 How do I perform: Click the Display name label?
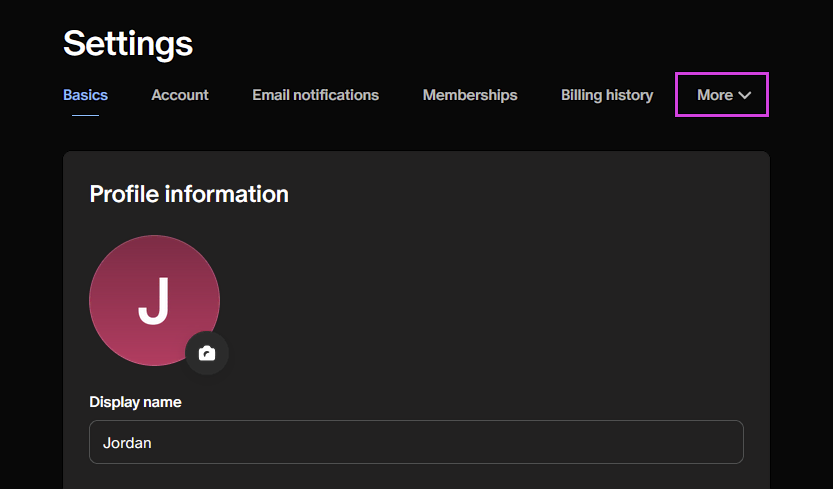[135, 402]
